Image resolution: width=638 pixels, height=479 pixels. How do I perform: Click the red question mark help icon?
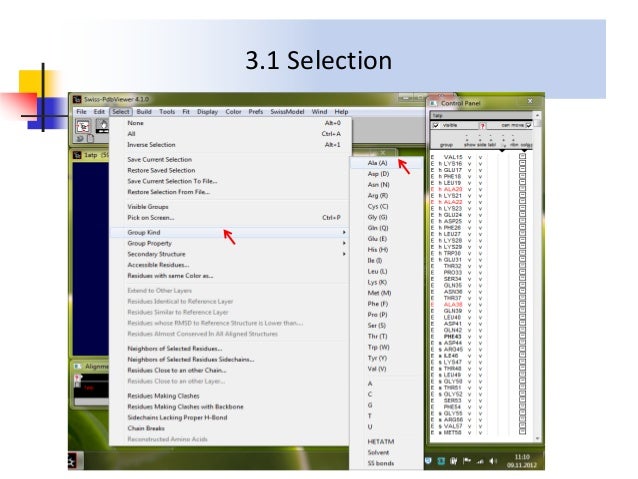pos(483,126)
